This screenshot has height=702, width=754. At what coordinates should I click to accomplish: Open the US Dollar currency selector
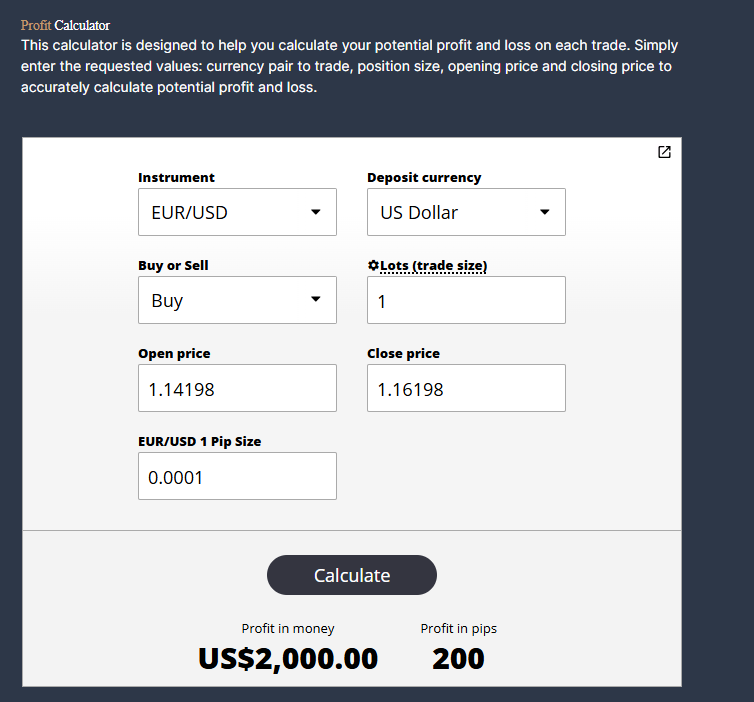466,212
